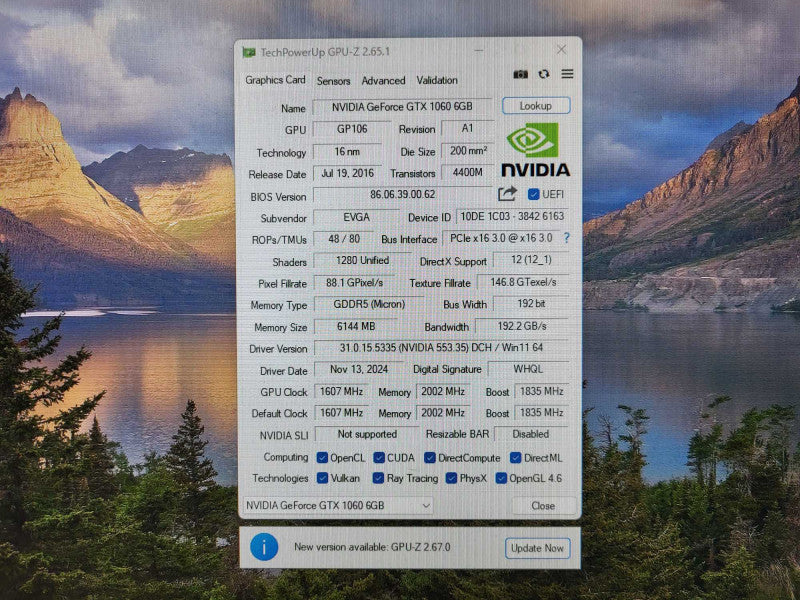This screenshot has width=800, height=600.
Task: Switch to the Sensors tab
Action: [333, 81]
